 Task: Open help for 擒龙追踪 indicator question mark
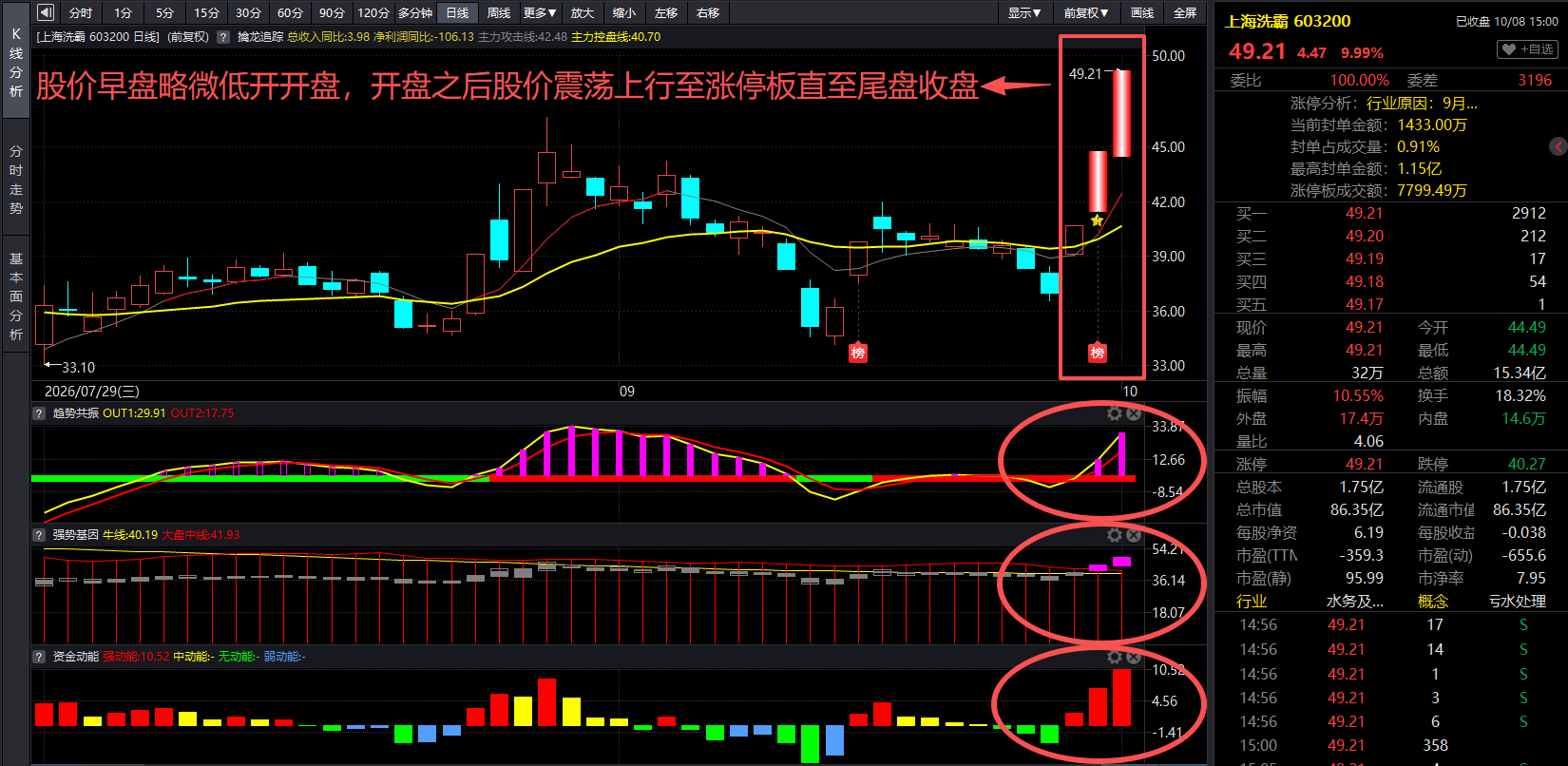coord(223,37)
